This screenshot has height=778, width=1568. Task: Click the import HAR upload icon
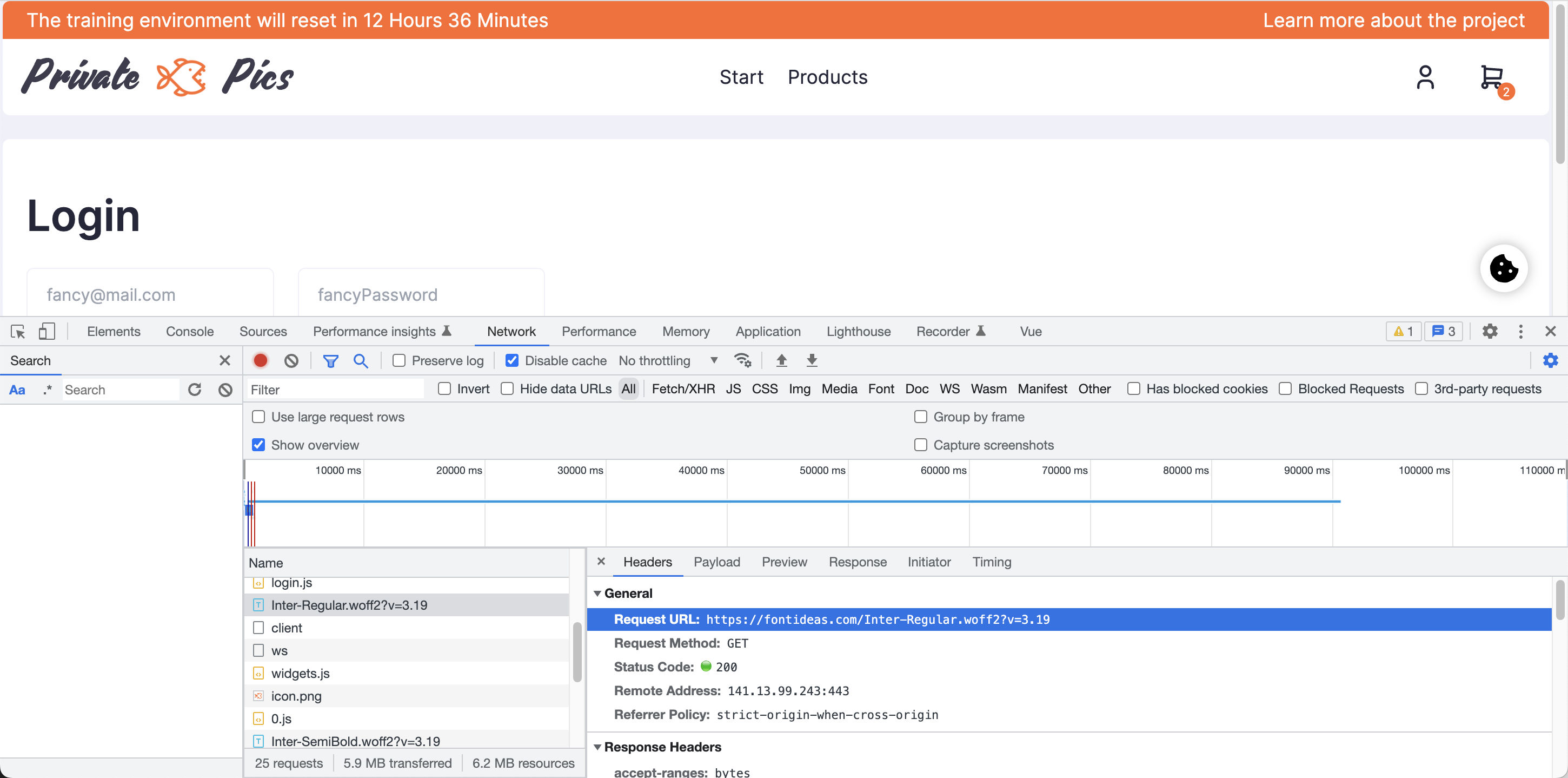pyautogui.click(x=781, y=360)
